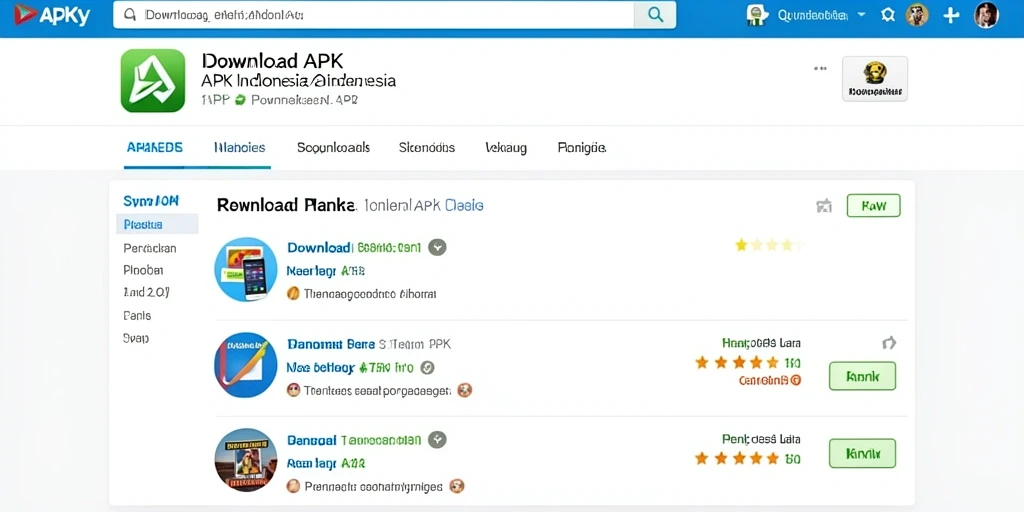This screenshot has width=1024, height=512.
Task: Click the plus icon in header
Action: pyautogui.click(x=951, y=15)
